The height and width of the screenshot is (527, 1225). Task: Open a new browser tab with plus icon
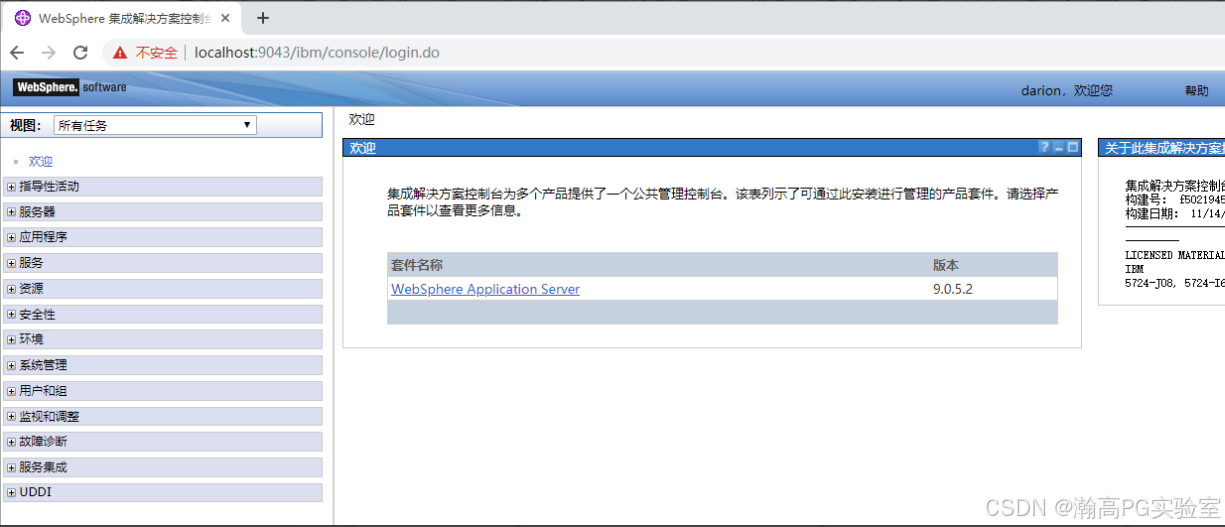[263, 18]
